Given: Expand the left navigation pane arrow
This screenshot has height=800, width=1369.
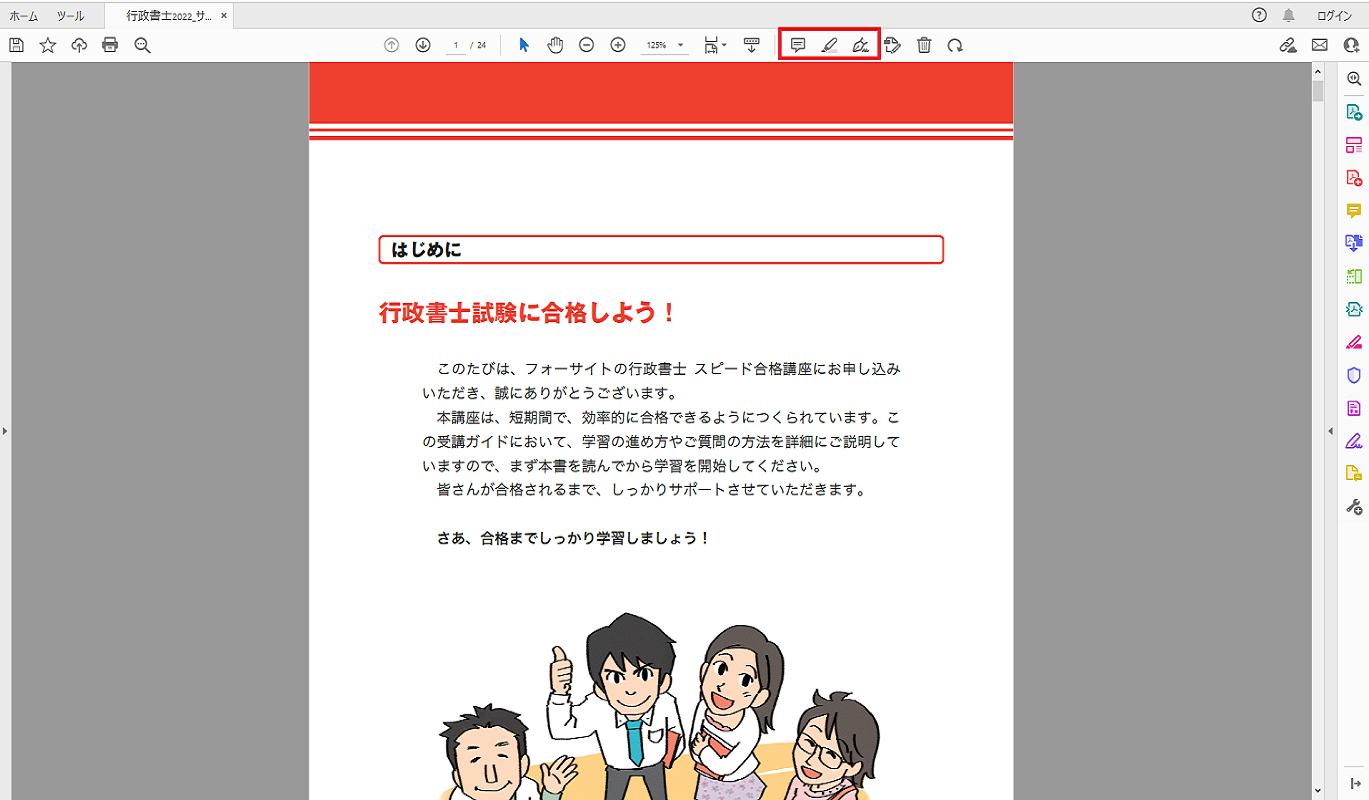Looking at the screenshot, I should (x=4, y=431).
